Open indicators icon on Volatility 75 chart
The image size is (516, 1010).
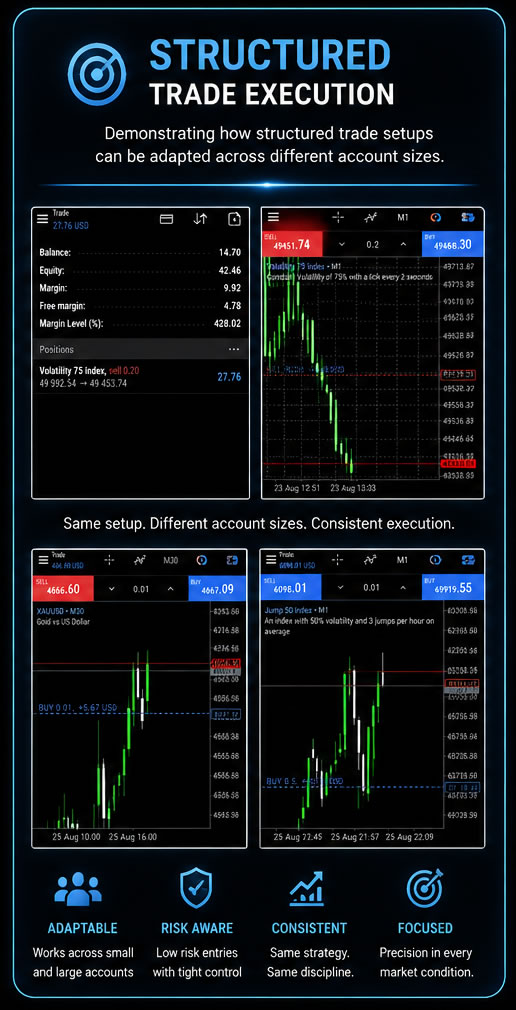pos(369,218)
